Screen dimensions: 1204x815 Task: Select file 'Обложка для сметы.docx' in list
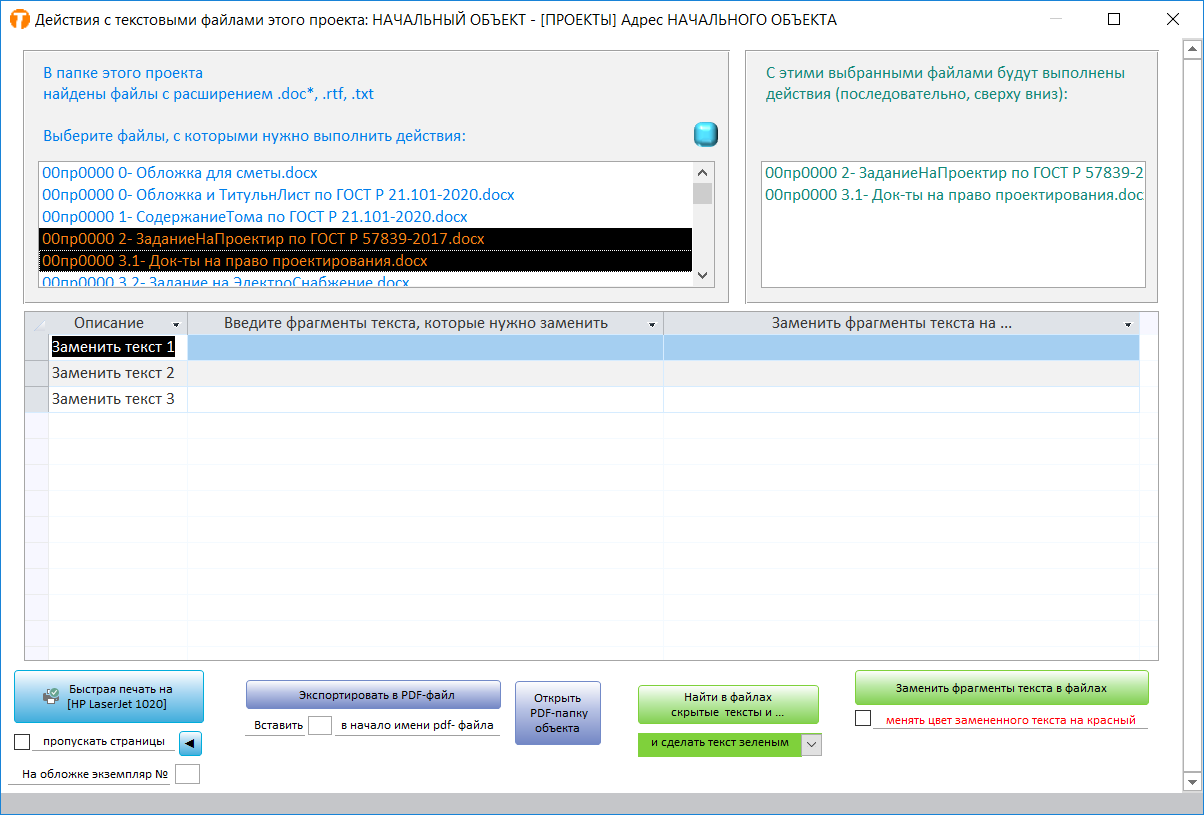click(x=180, y=173)
